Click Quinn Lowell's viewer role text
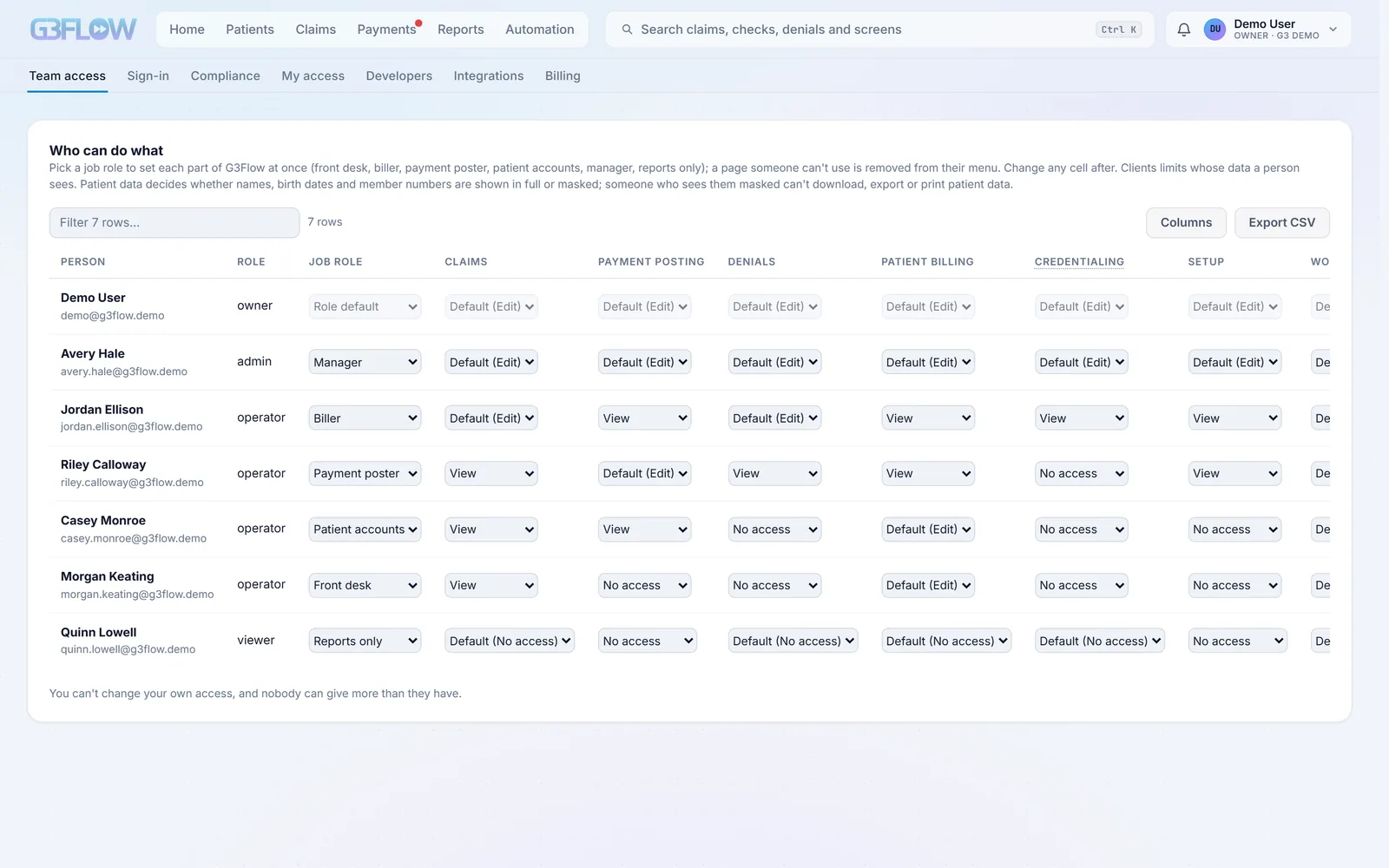 pos(255,641)
